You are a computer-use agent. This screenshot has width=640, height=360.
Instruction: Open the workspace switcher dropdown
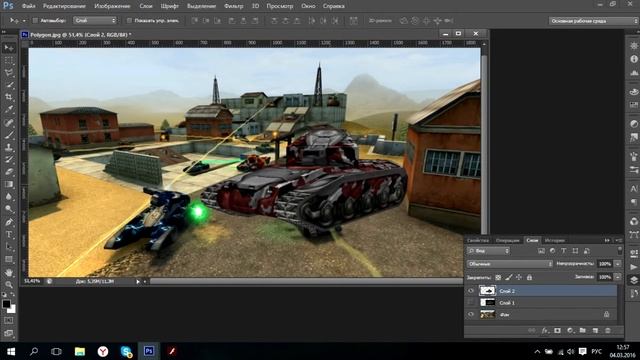[x=593, y=21]
